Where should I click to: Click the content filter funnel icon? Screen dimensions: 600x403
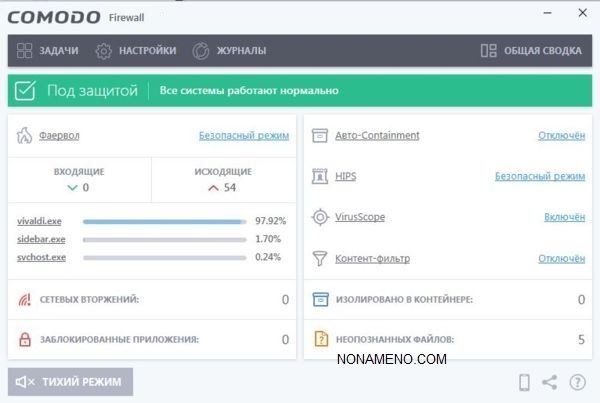[320, 258]
